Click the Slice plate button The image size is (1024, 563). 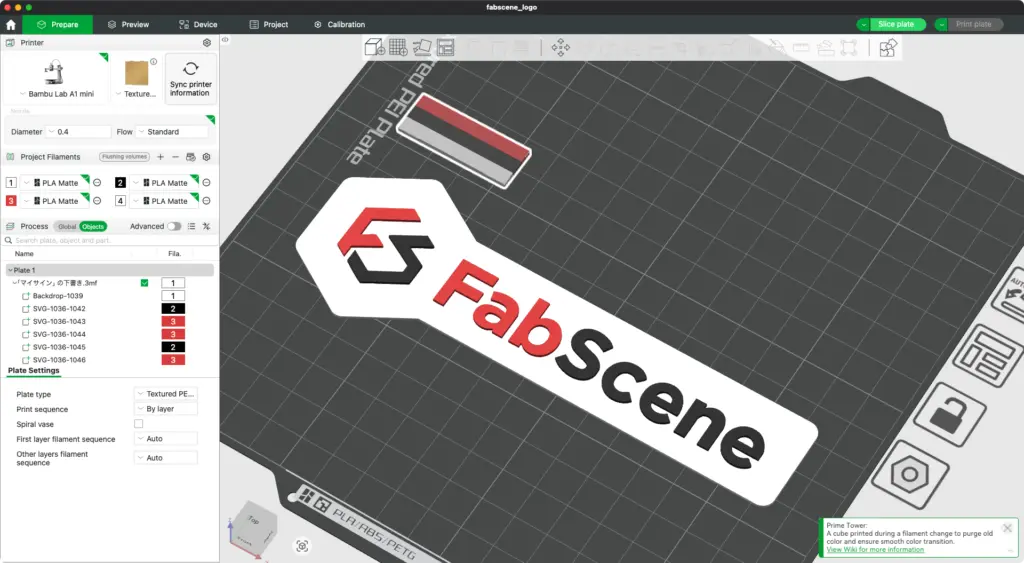pos(898,24)
